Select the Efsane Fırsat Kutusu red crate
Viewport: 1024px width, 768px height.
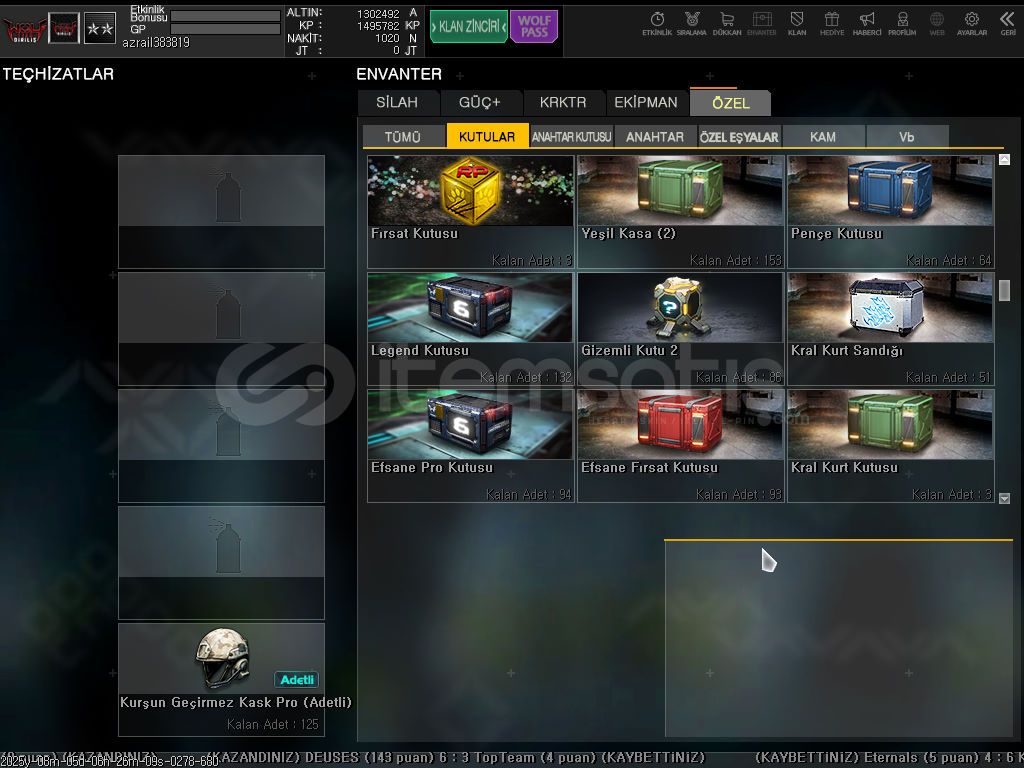coord(680,446)
